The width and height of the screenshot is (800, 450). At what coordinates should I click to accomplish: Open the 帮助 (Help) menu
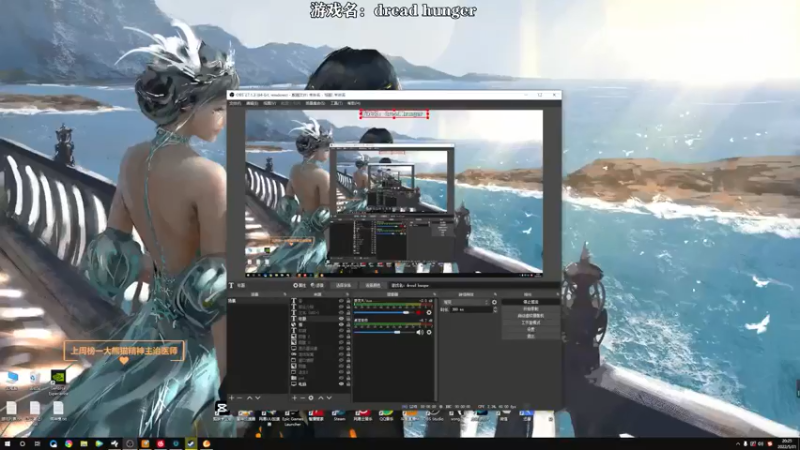[354, 103]
